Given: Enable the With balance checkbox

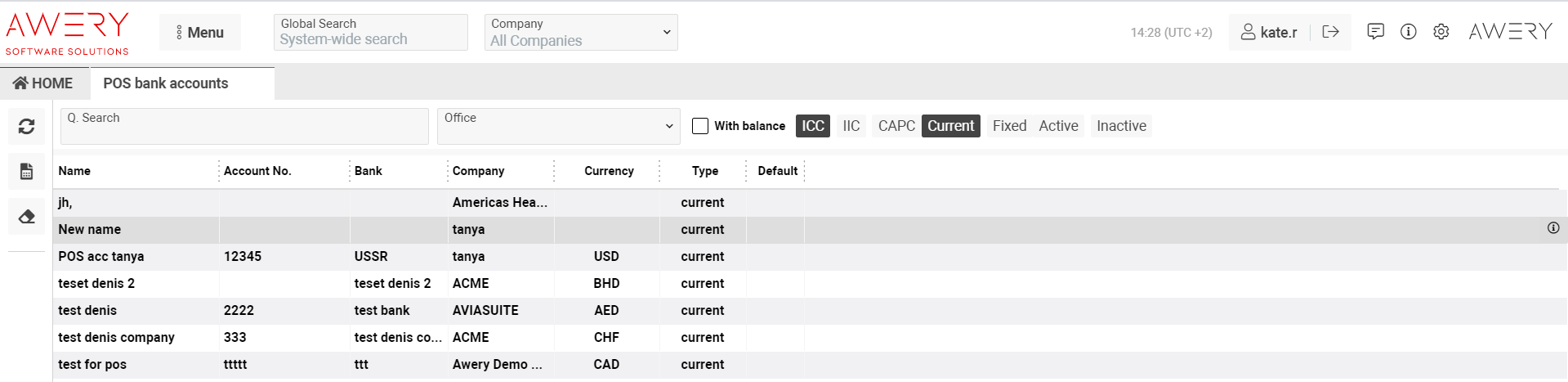Looking at the screenshot, I should pos(700,126).
